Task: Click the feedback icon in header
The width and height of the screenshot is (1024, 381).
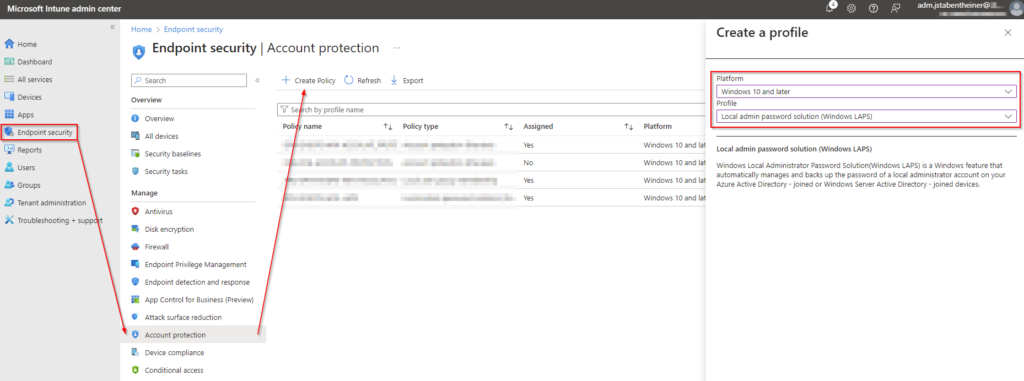Action: pos(895,8)
